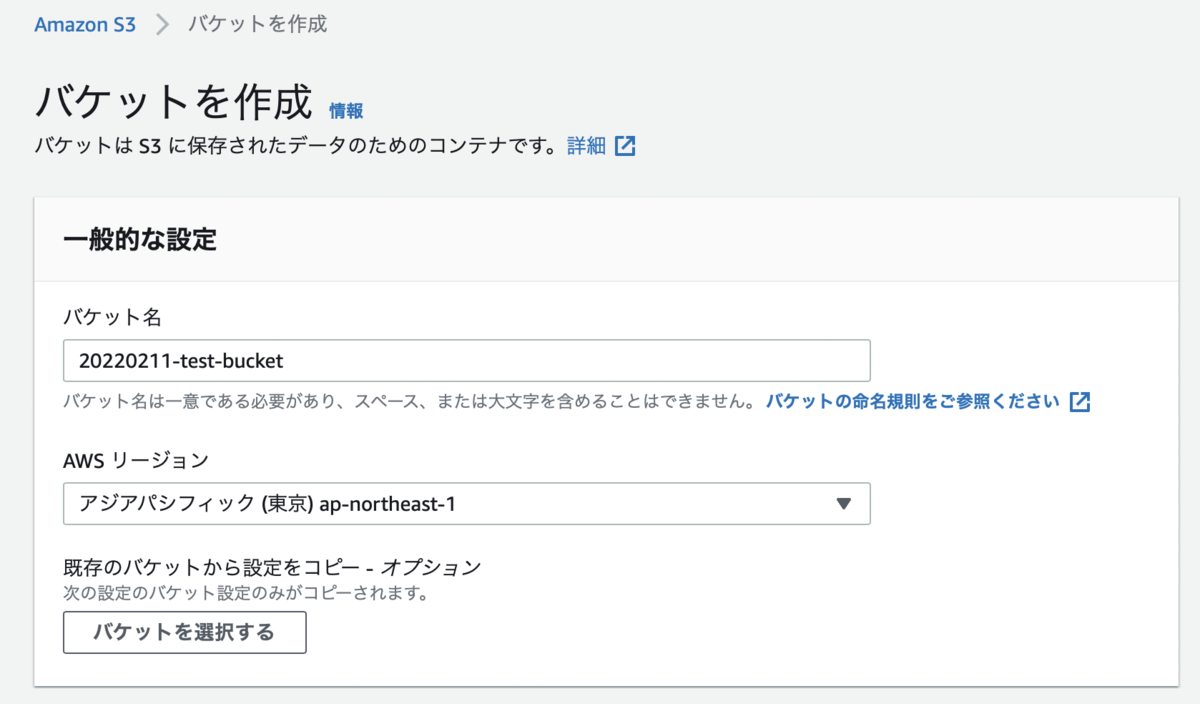Open the Amazon S3 breadcrumb link
This screenshot has height=704, width=1200.
coord(85,24)
